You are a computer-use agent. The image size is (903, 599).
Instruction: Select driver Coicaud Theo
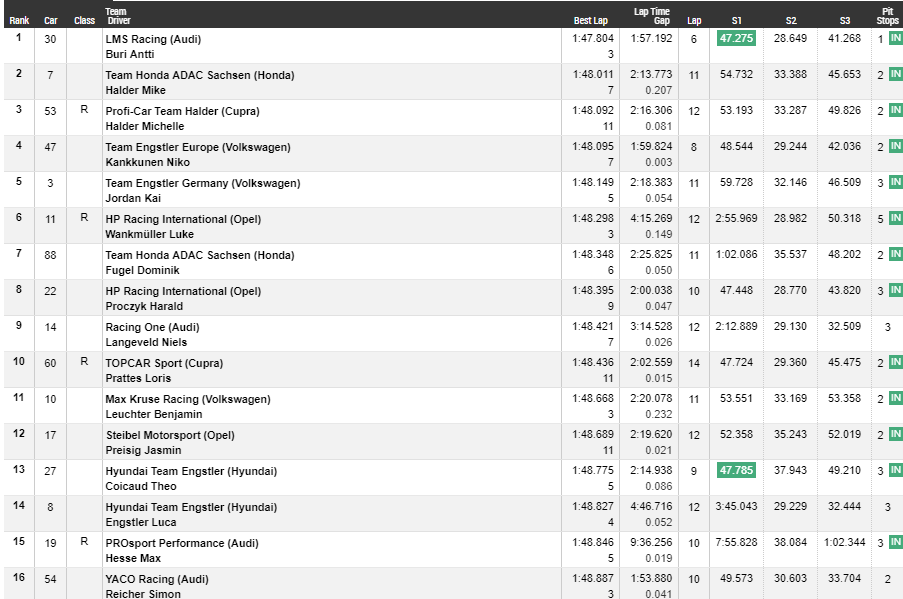(x=141, y=486)
